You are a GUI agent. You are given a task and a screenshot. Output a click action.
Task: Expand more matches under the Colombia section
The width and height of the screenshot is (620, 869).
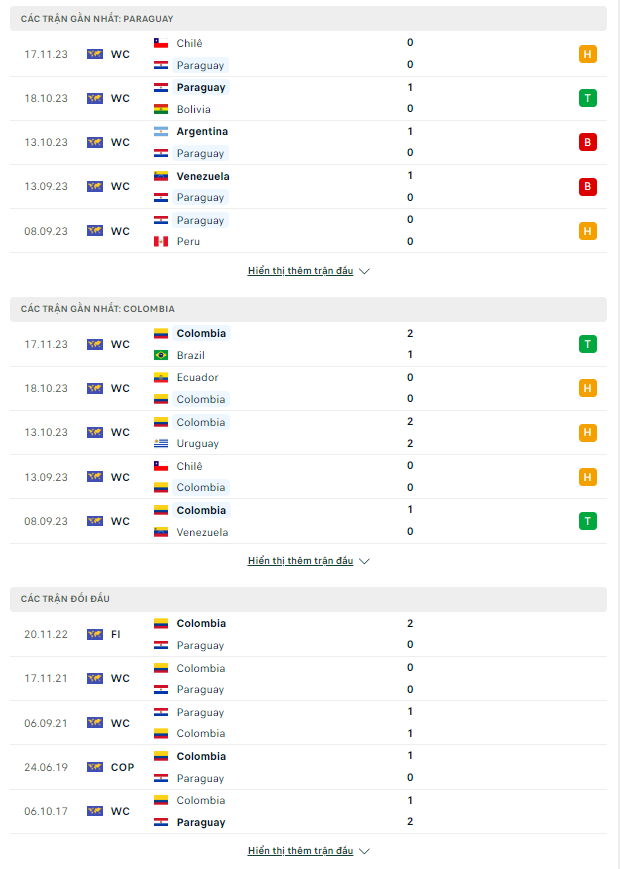pos(308,561)
